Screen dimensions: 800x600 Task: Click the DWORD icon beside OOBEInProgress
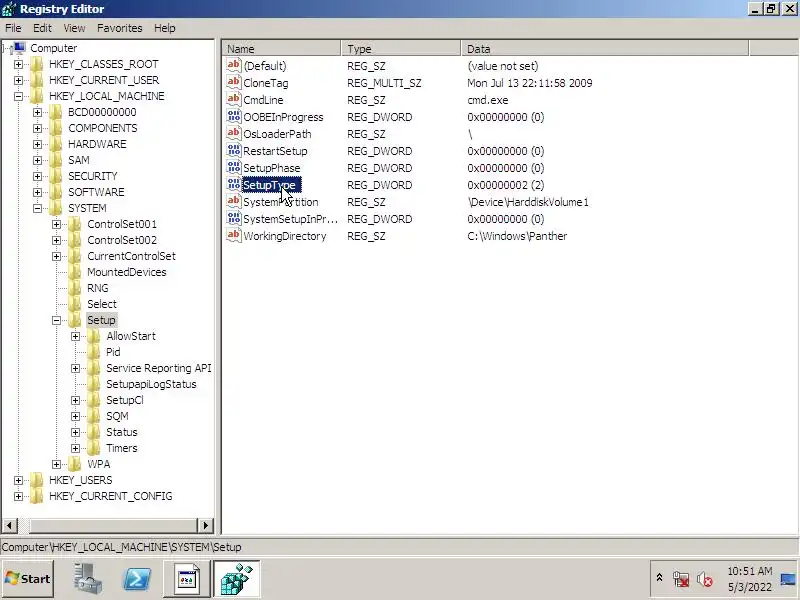click(x=234, y=117)
